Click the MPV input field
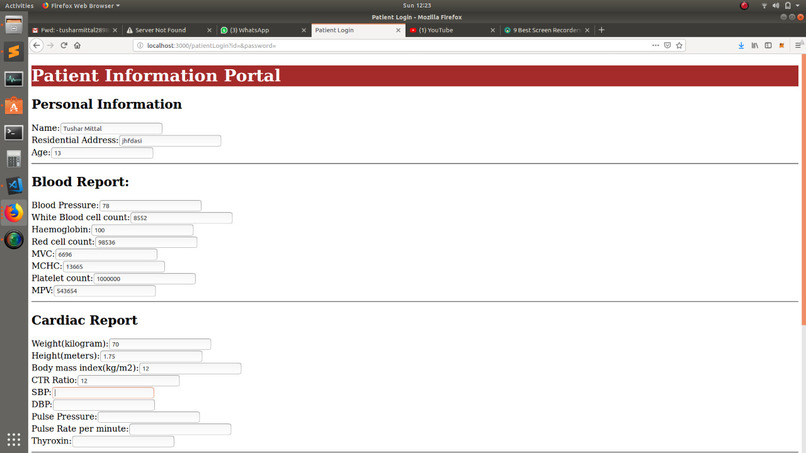This screenshot has width=806, height=453. coord(104,291)
